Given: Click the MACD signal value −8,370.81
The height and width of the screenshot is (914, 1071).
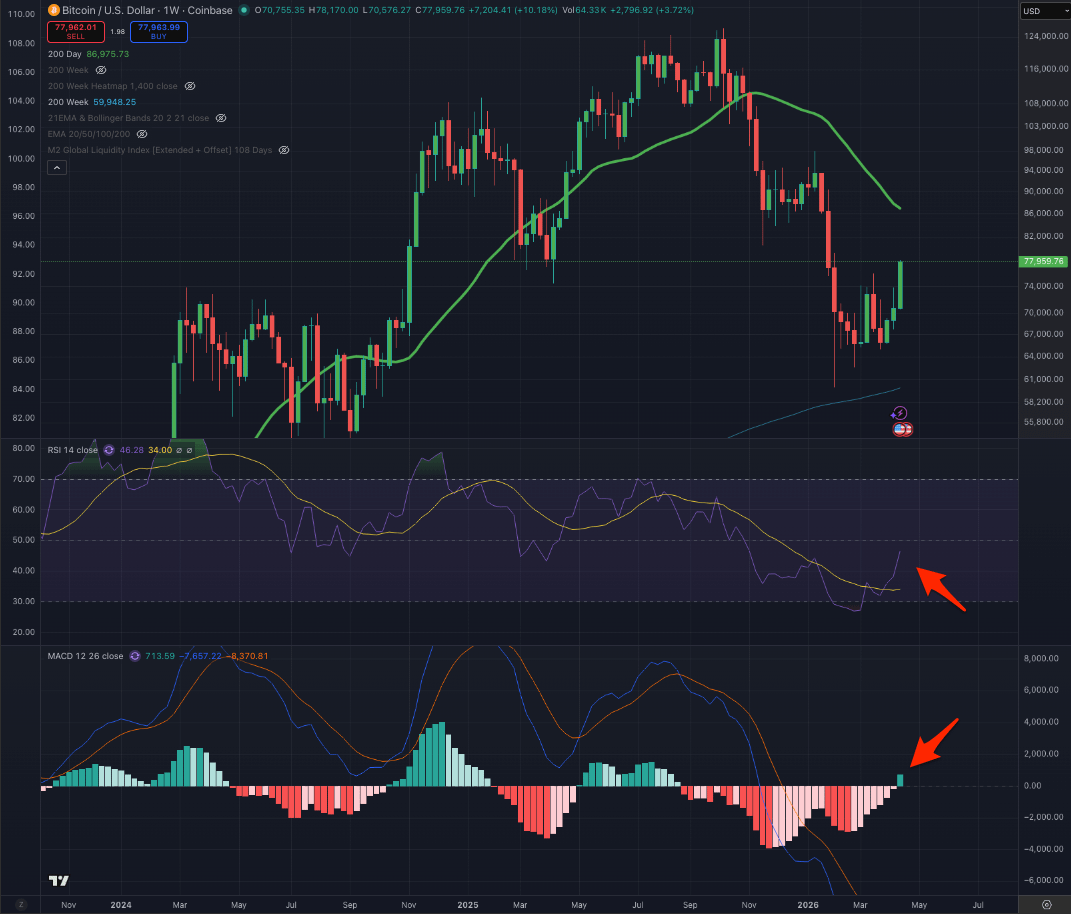Looking at the screenshot, I should [x=247, y=656].
